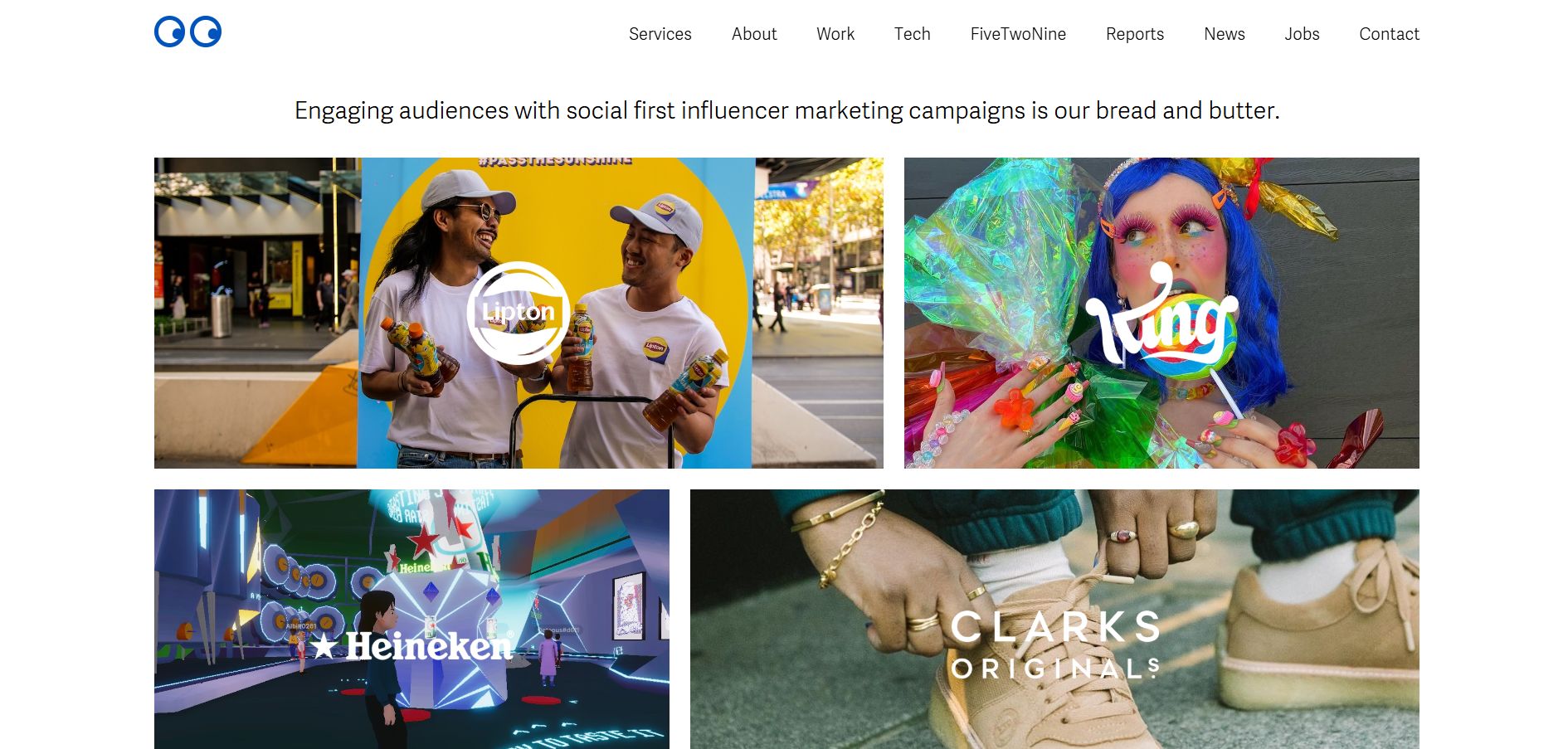The image size is (1568, 749).
Task: Open the Heineken metaverse campaign tile
Action: pyautogui.click(x=411, y=619)
